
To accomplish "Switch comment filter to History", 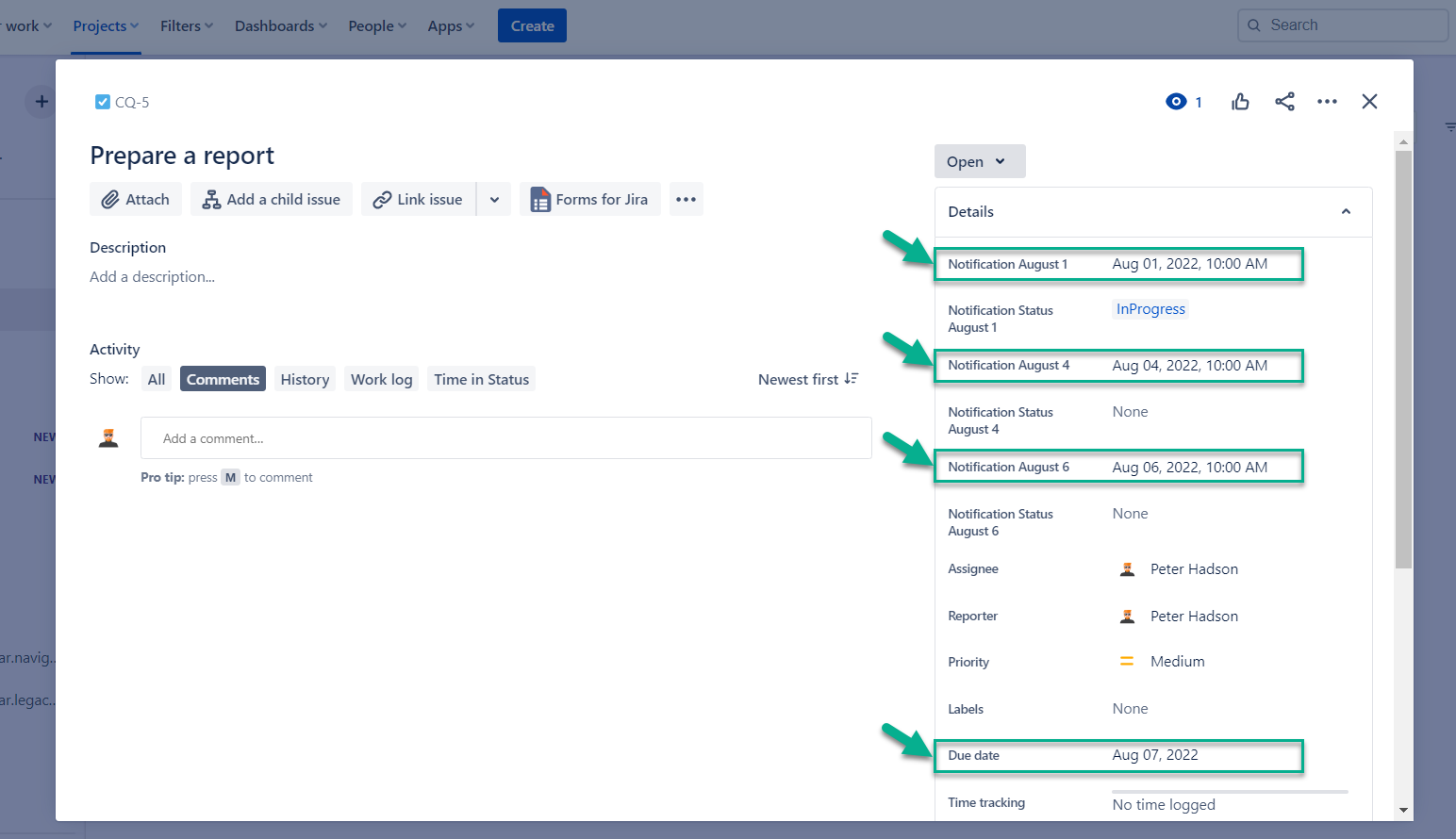I will click(x=304, y=378).
